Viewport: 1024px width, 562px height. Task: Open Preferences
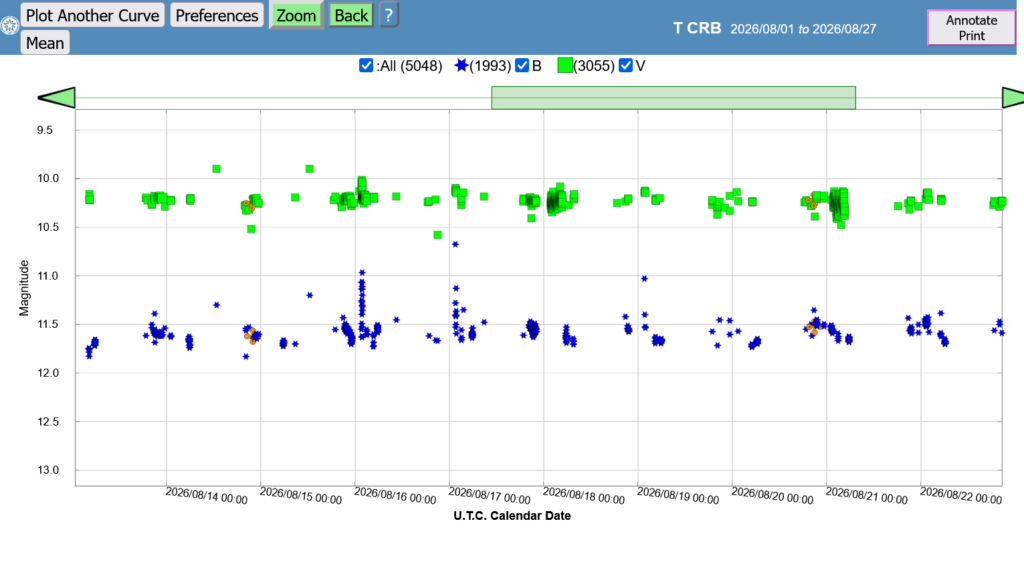pyautogui.click(x=217, y=15)
